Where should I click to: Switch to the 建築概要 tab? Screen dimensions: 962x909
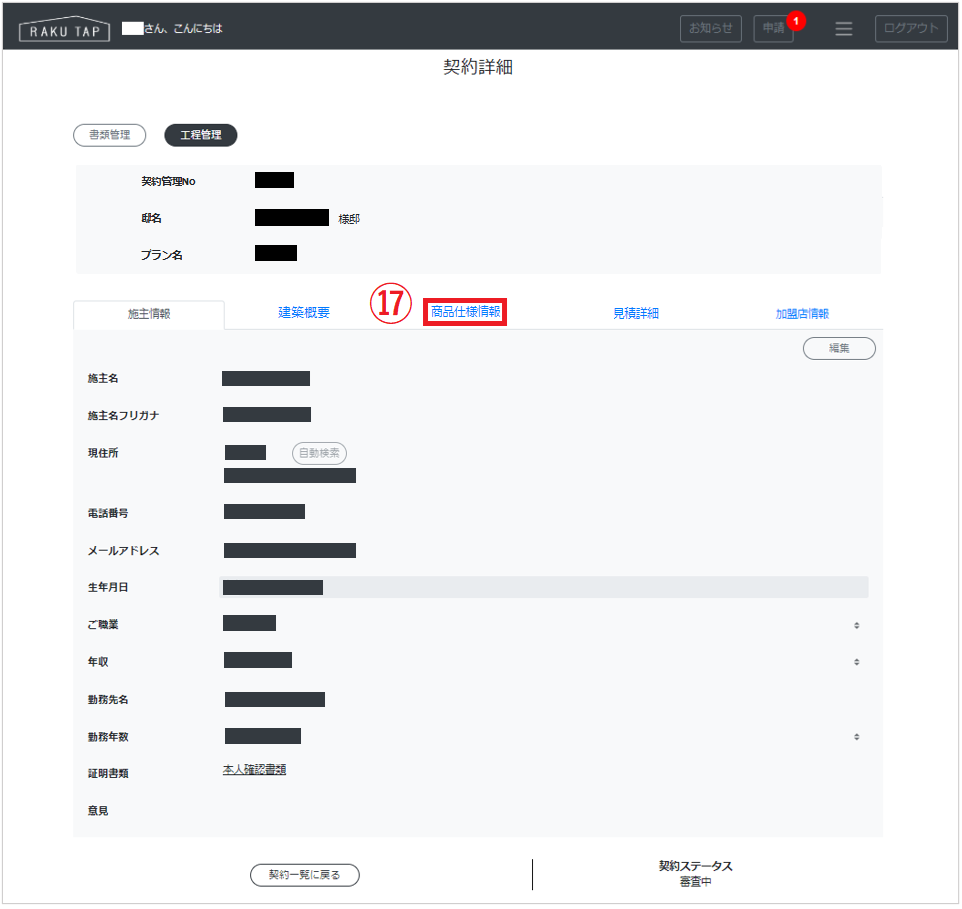tap(304, 313)
